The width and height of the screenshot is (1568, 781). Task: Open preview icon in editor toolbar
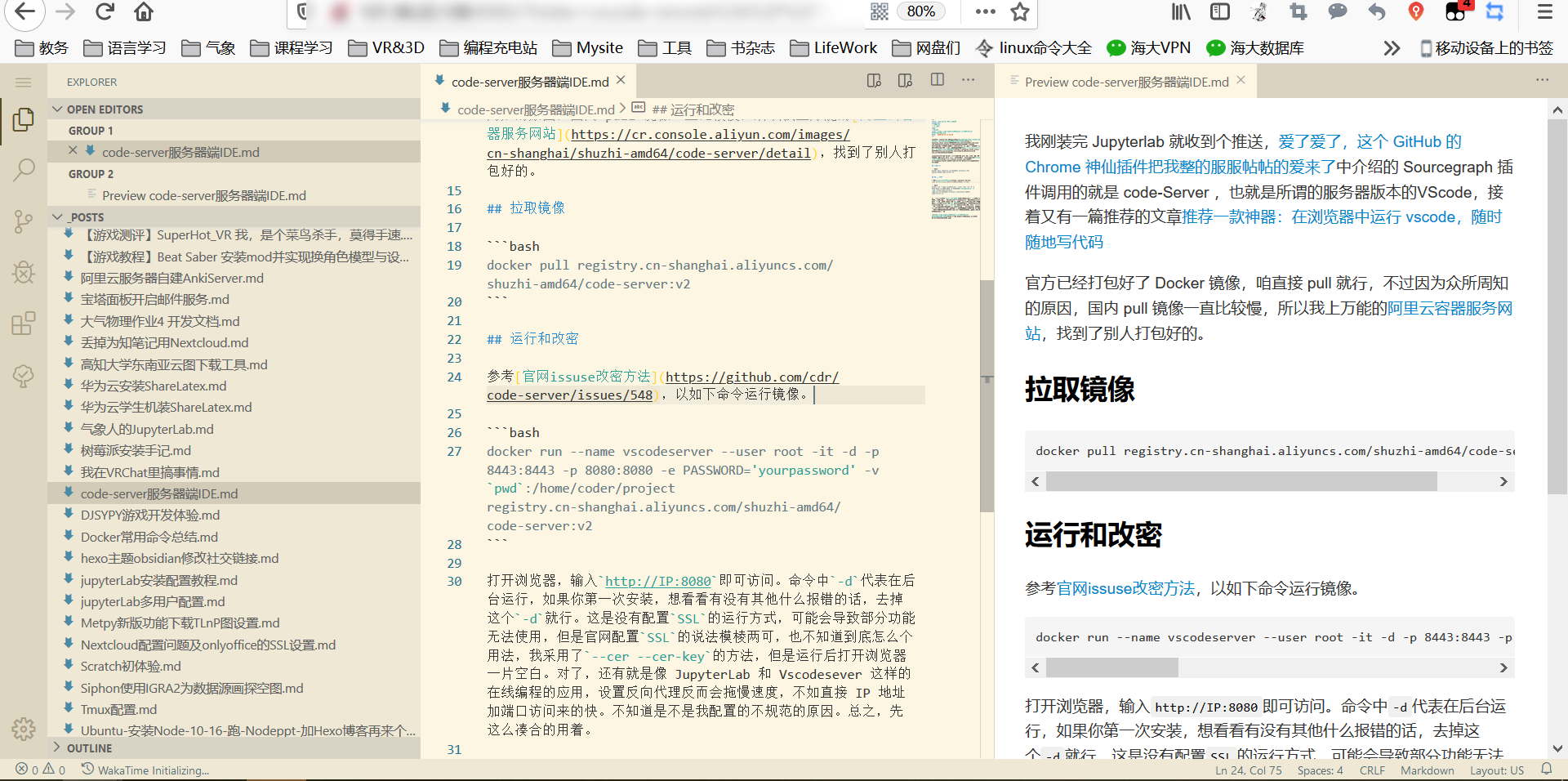pyautogui.click(x=874, y=80)
